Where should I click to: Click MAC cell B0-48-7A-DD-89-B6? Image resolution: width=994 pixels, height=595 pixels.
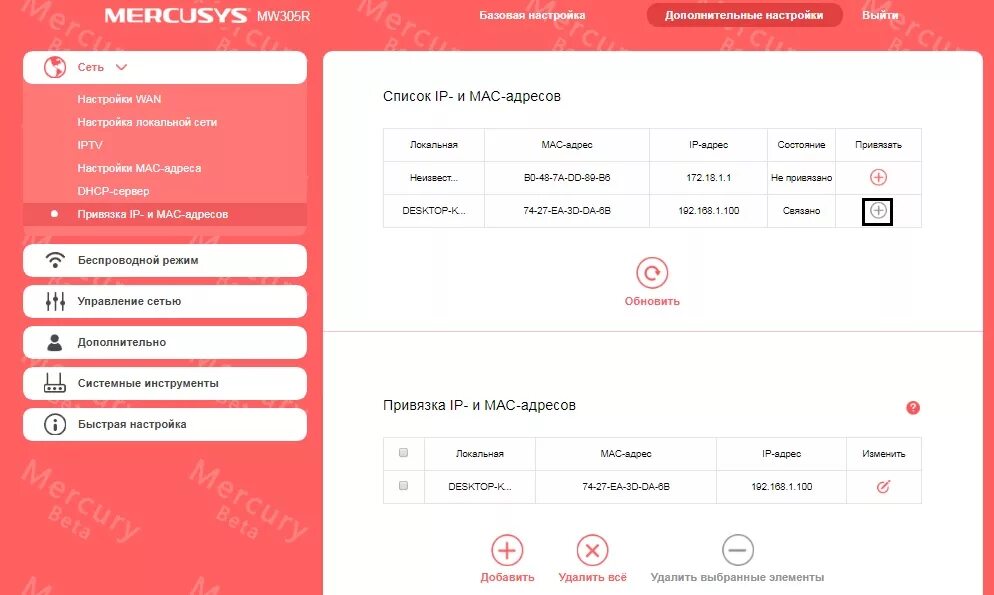click(567, 177)
